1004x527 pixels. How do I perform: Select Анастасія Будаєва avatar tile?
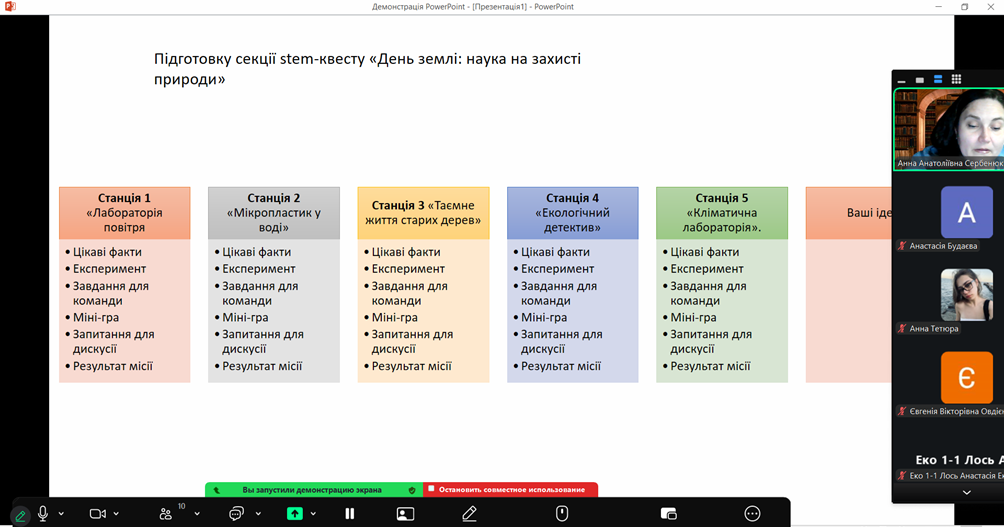click(x=967, y=212)
